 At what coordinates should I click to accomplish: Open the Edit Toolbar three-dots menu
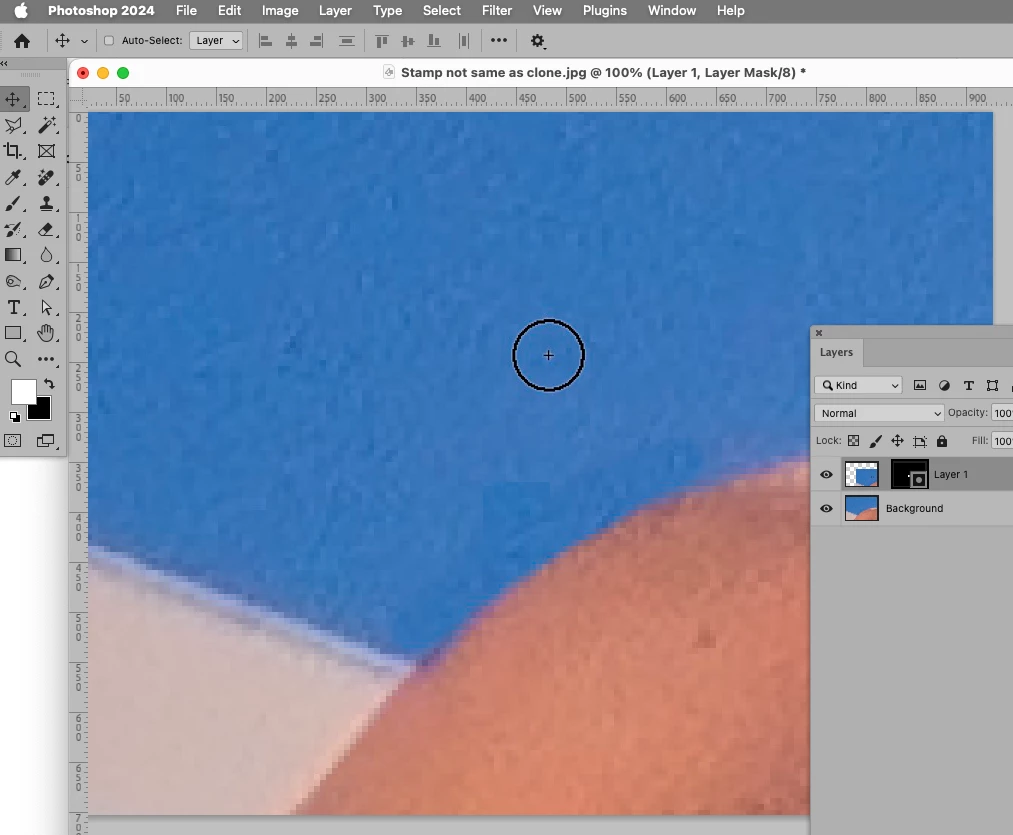(x=46, y=359)
